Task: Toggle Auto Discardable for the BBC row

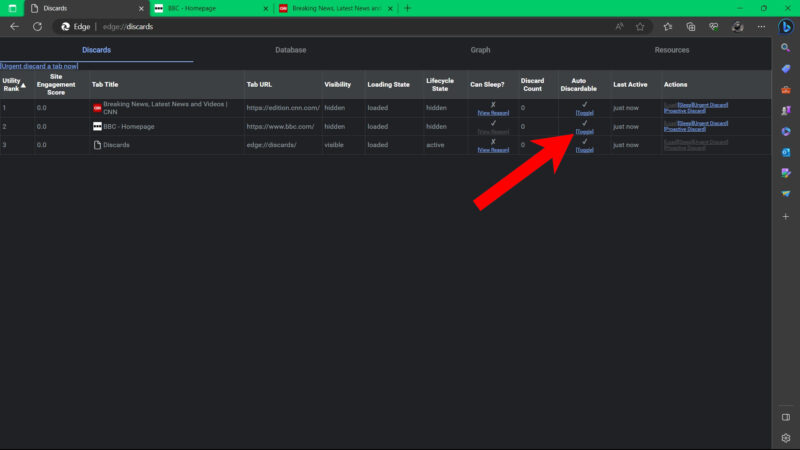Action: (585, 131)
